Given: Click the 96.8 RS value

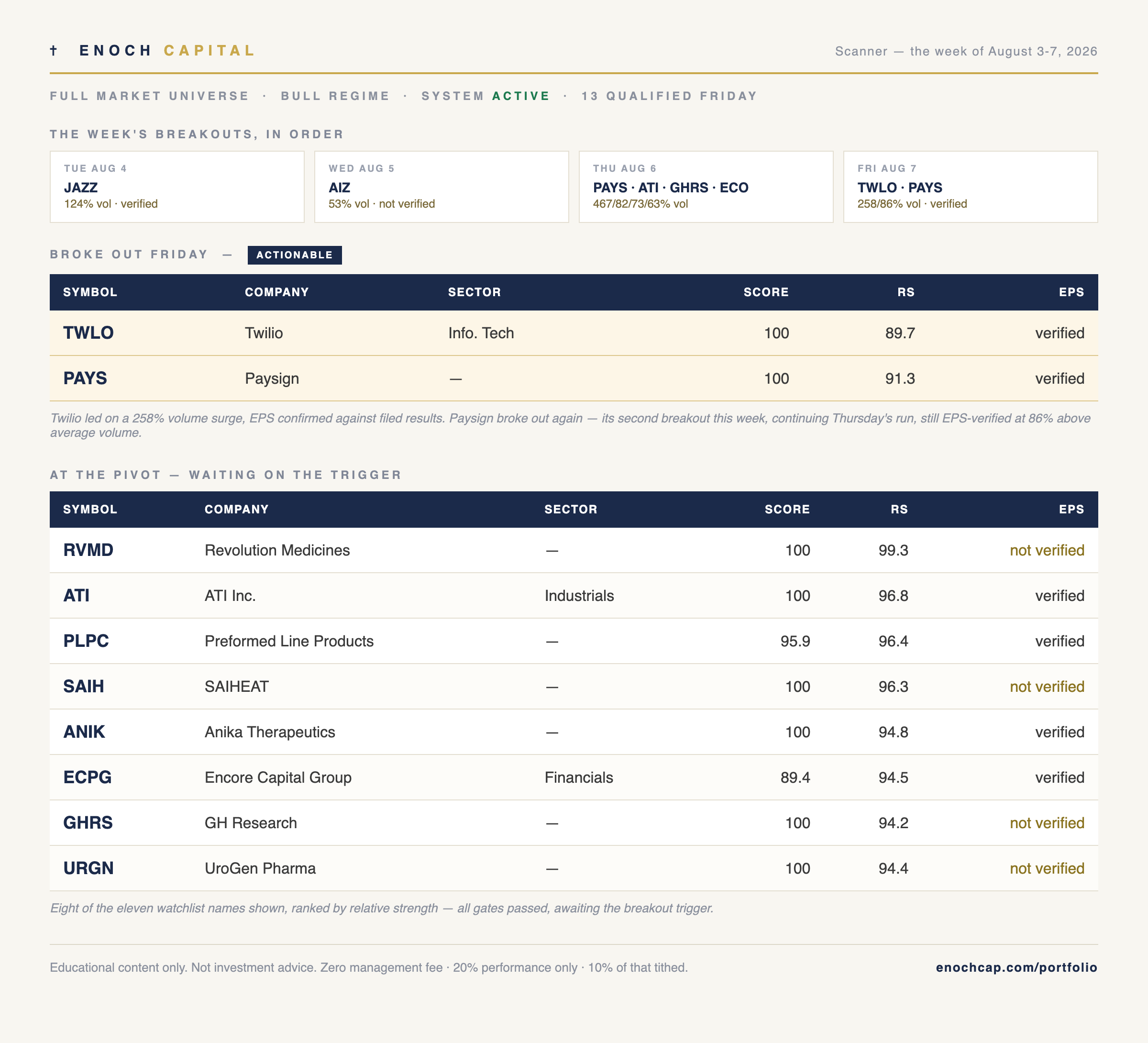Looking at the screenshot, I should (x=893, y=596).
